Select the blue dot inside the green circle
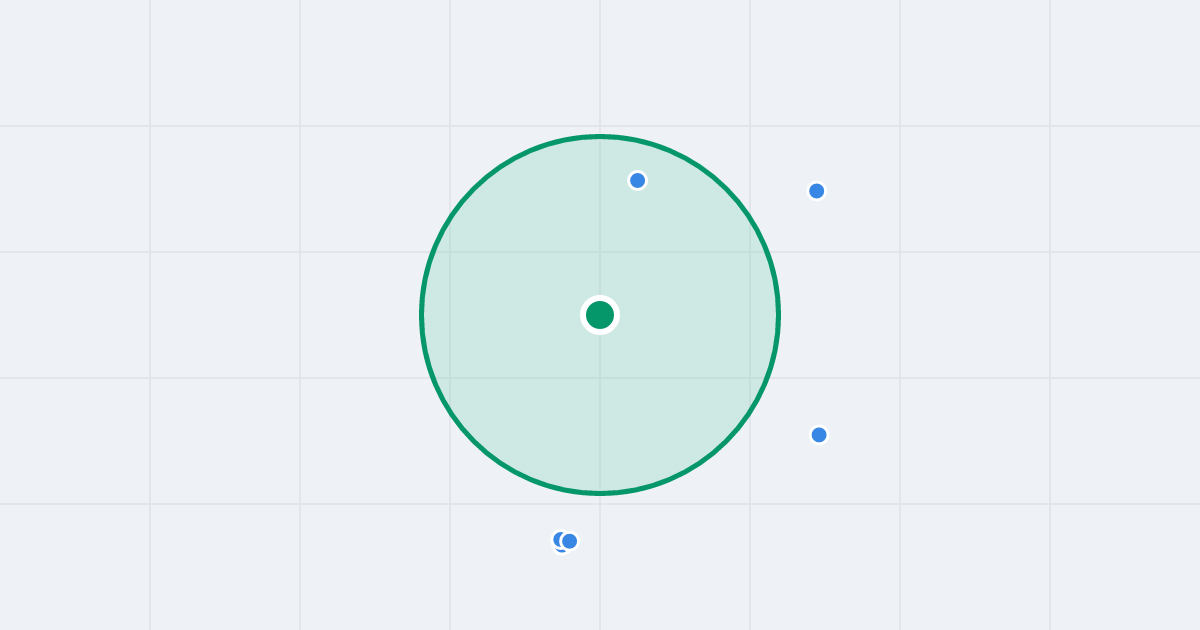This screenshot has height=630, width=1200. 637,181
